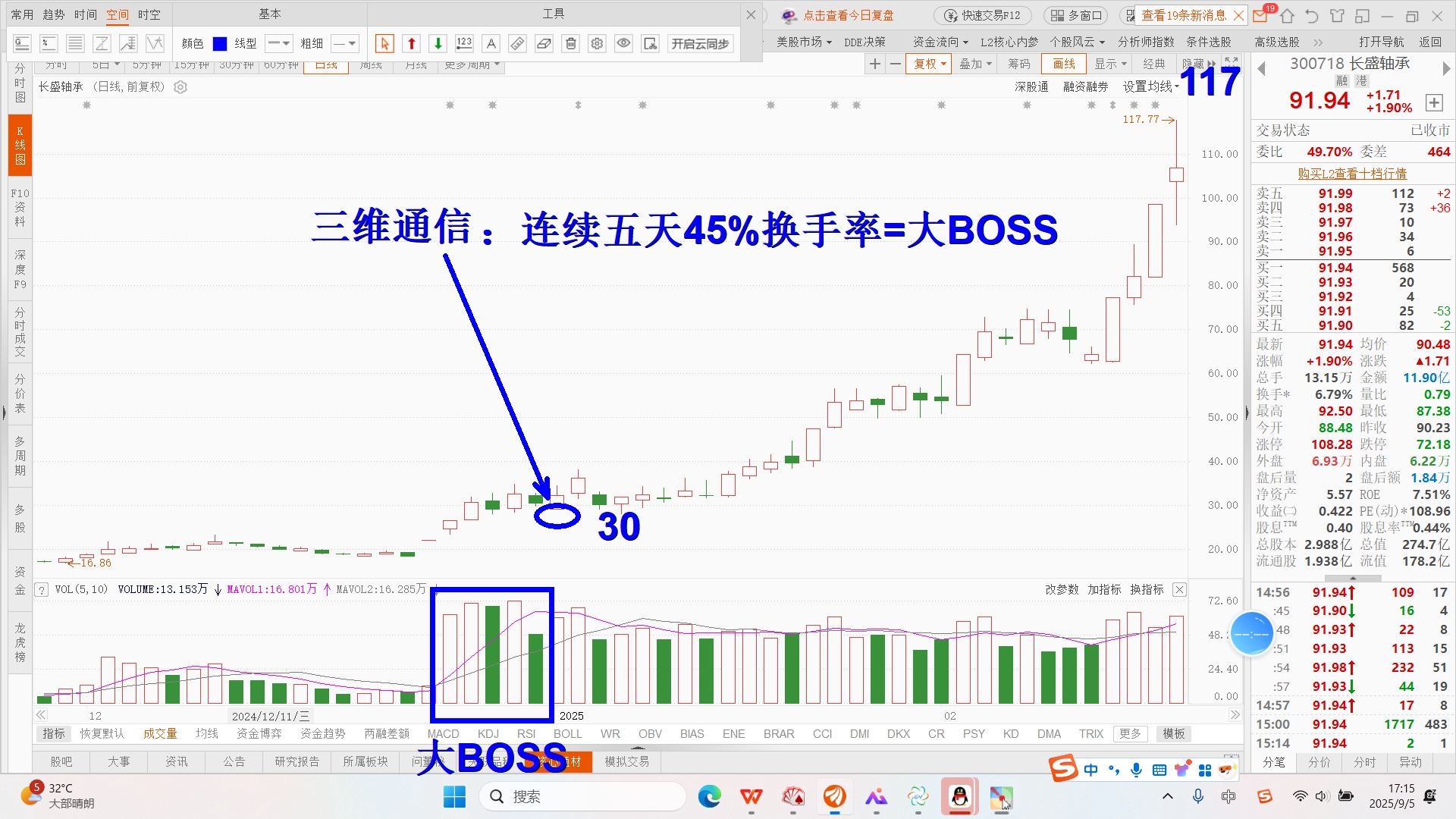The image size is (1456, 819).
Task: Go to next stock with right arrow
Action: (1446, 68)
